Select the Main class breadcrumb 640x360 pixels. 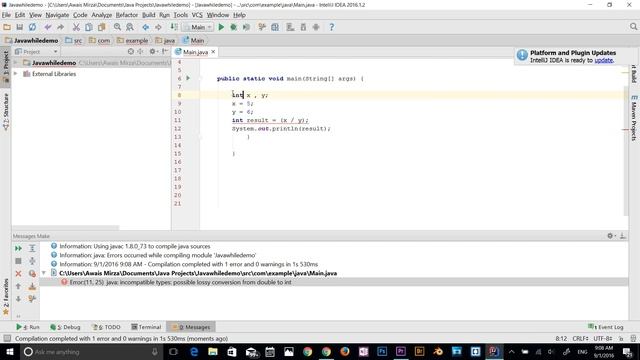pos(193,40)
